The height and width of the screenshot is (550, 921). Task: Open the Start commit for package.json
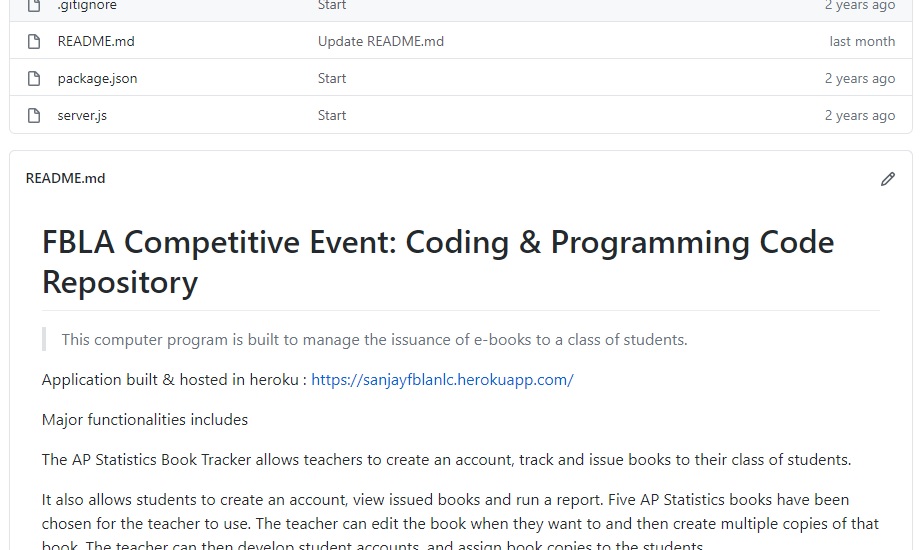coord(332,79)
